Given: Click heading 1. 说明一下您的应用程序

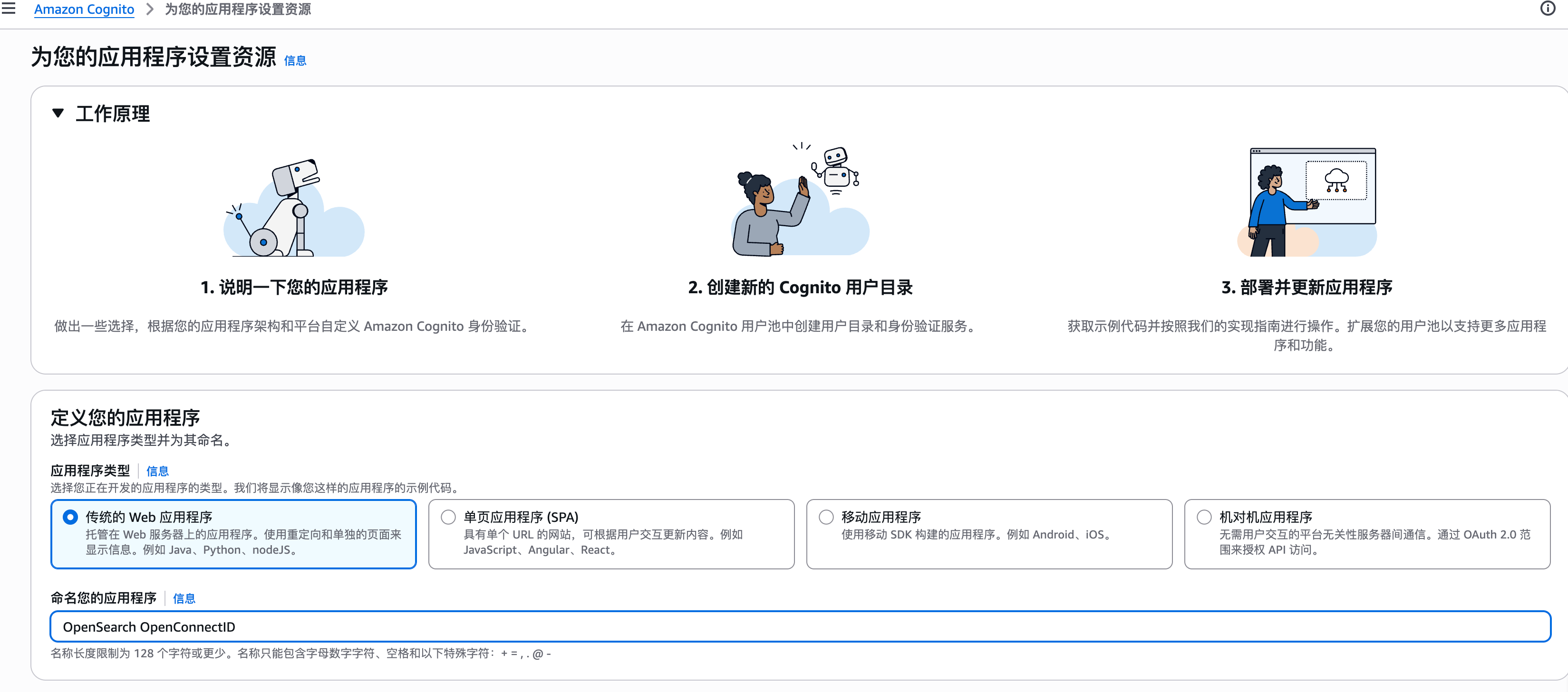Looking at the screenshot, I should point(294,287).
